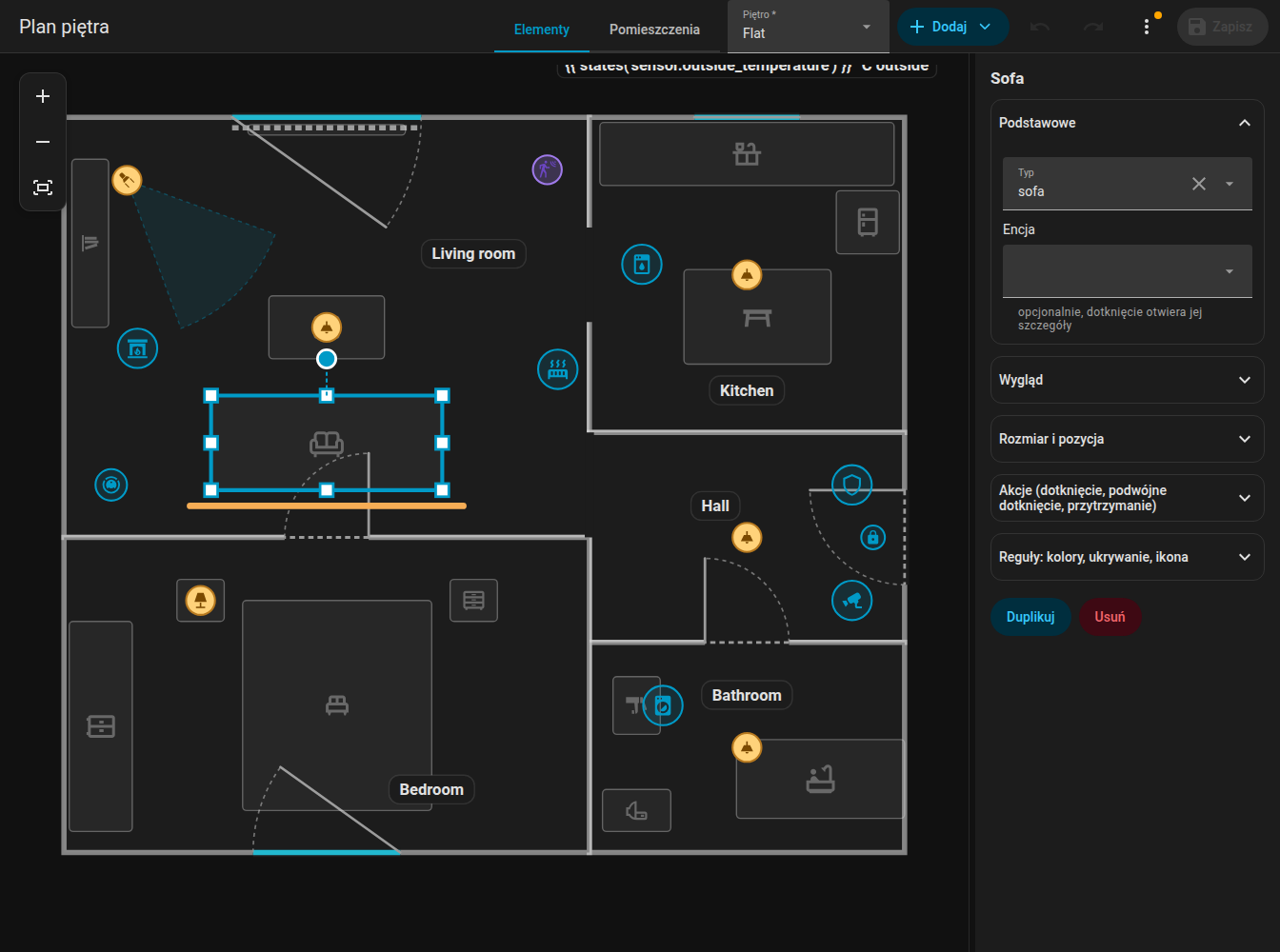This screenshot has width=1280, height=952.
Task: Click the Usuń button
Action: pos(1110,617)
